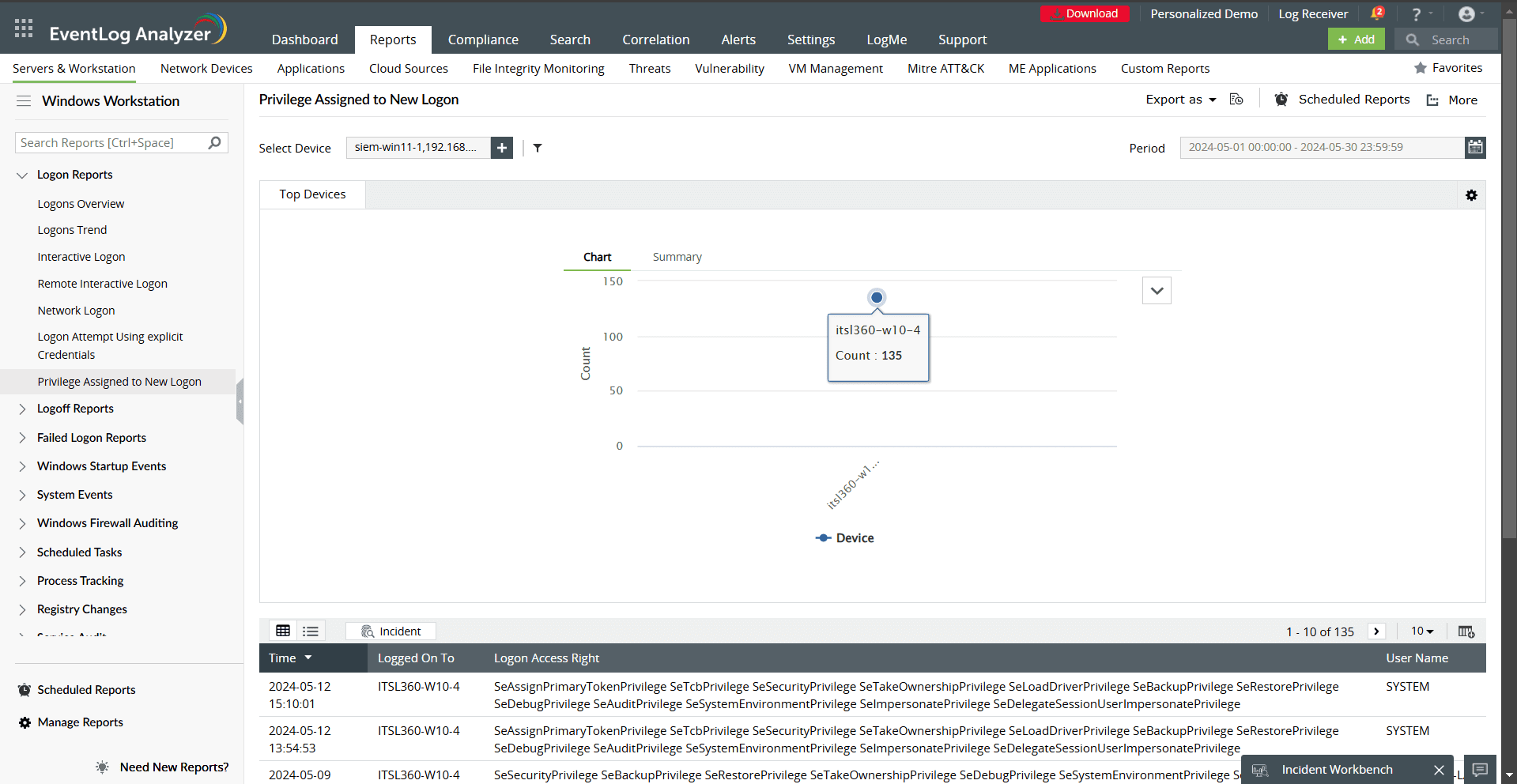Screen dimensions: 1517x784
Task: Click the top-right Search box
Action: point(1446,40)
